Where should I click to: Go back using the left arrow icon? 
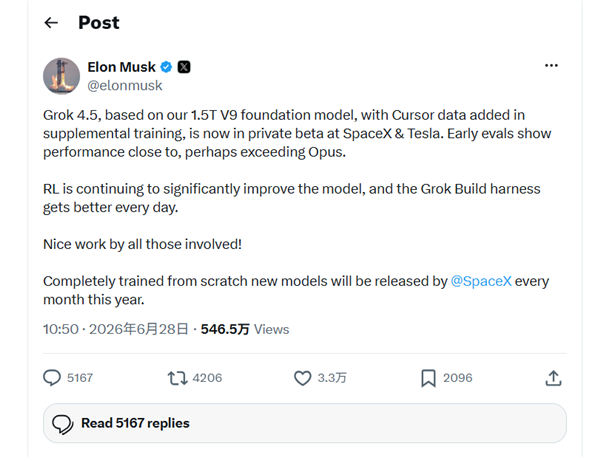51,23
